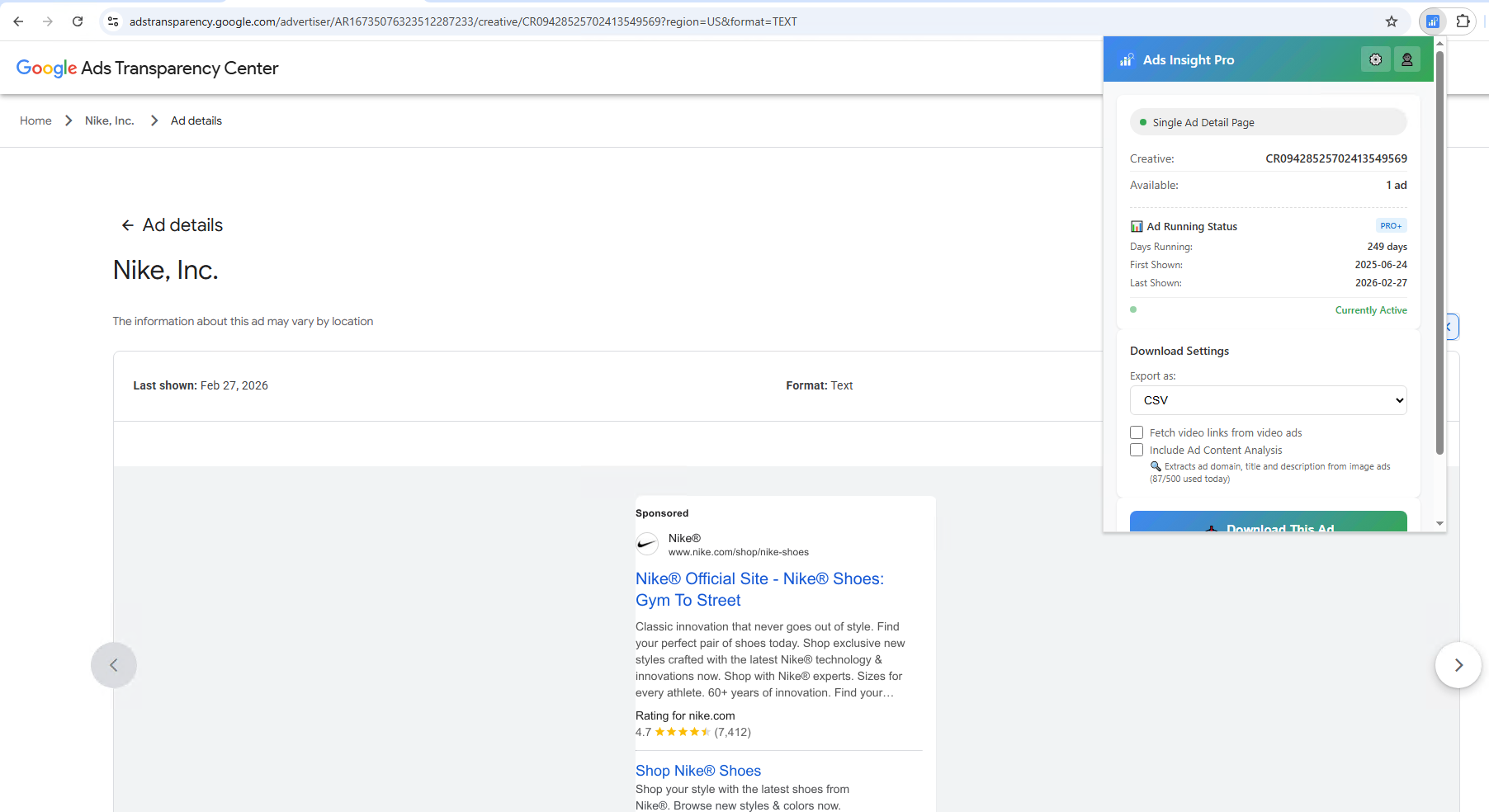
Task: Click the pinned Ads Insight Pro extension icon
Action: pos(1434,21)
